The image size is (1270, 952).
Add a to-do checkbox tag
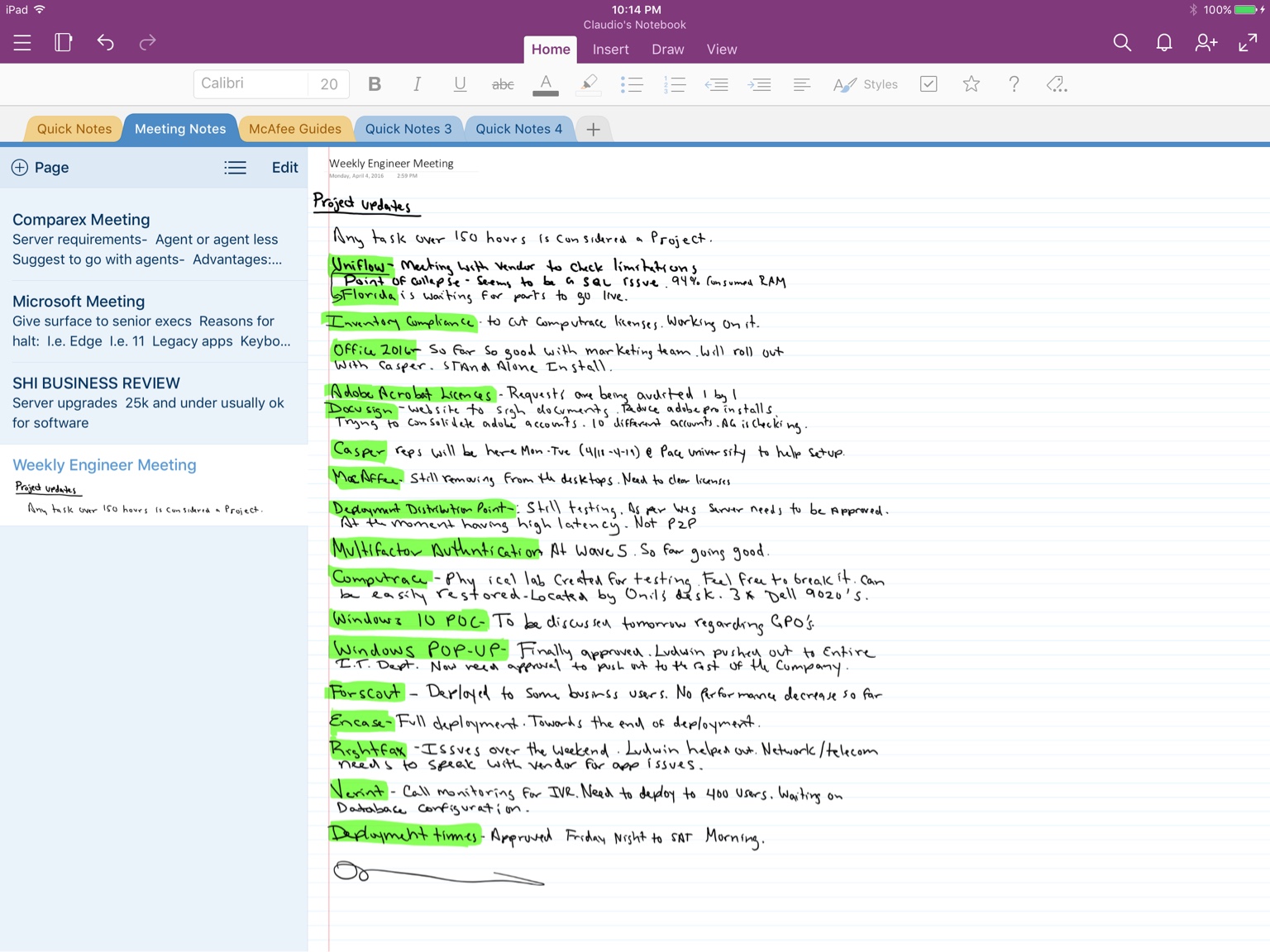(x=929, y=84)
